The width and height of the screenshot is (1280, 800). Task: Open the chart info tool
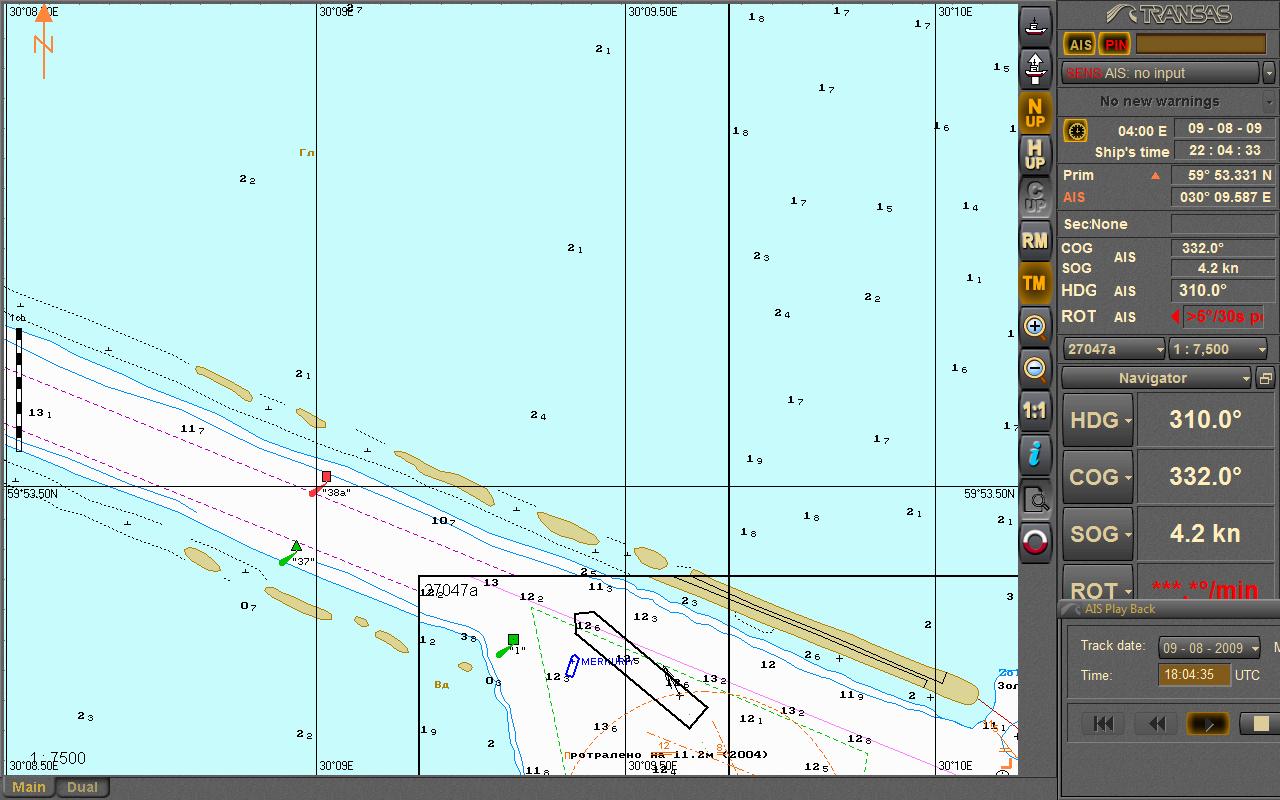[1035, 454]
